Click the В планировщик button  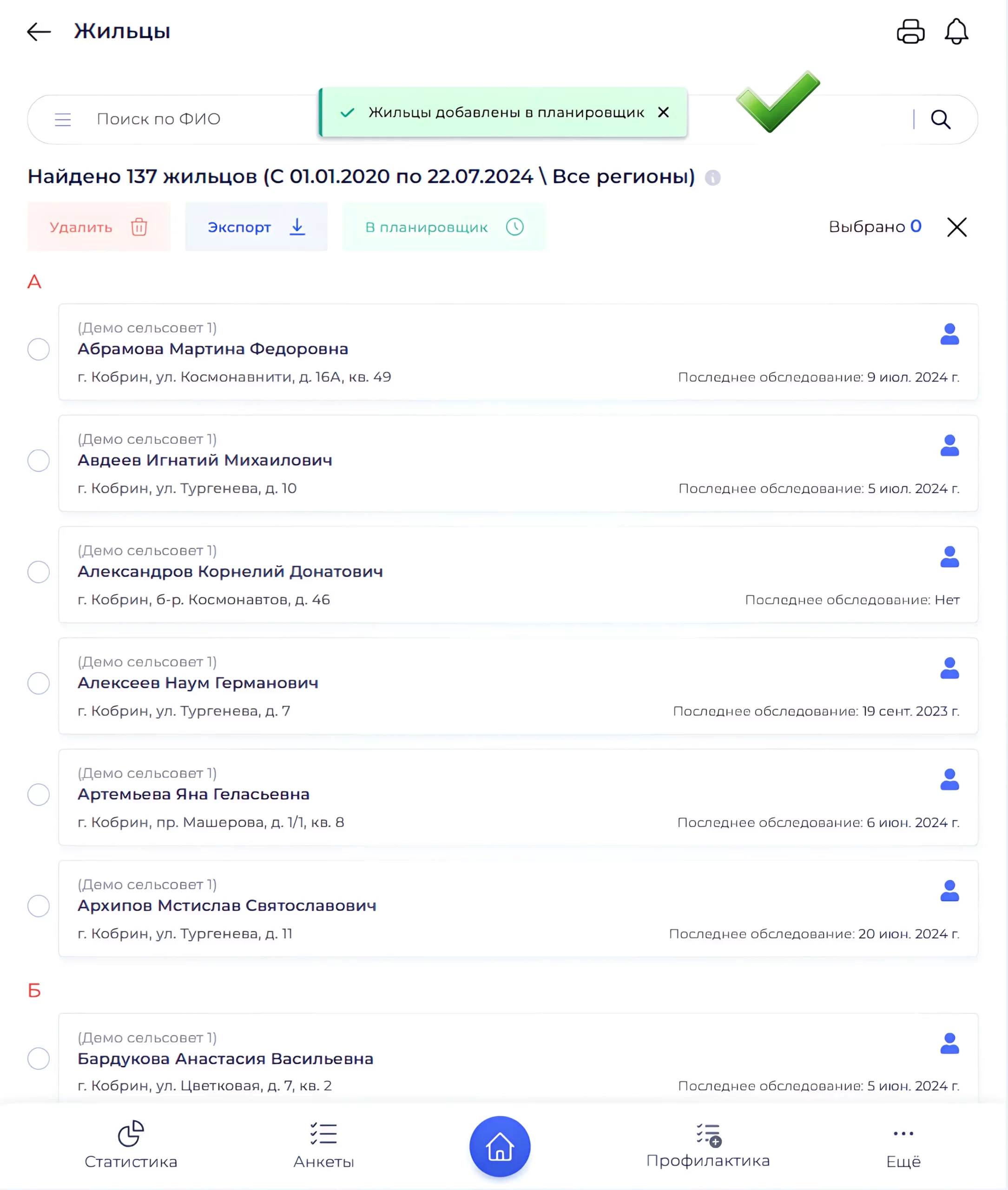pos(444,227)
